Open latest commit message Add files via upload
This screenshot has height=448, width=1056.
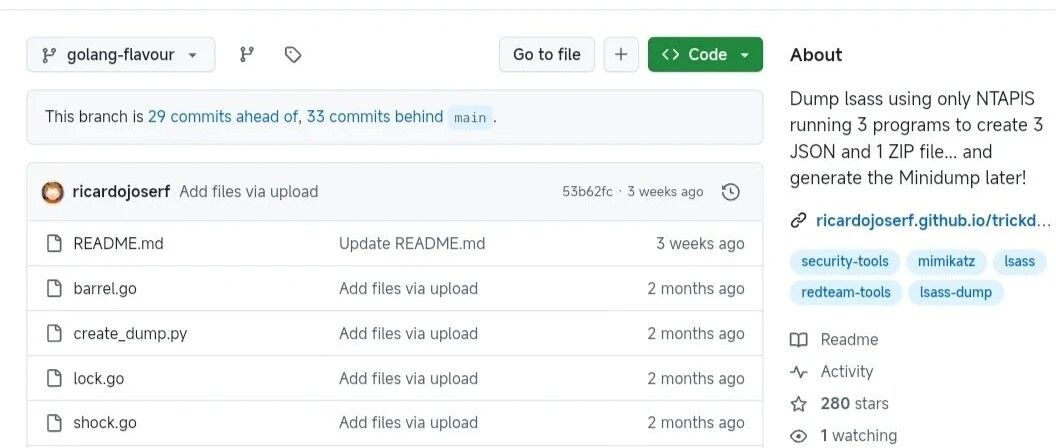(x=249, y=192)
